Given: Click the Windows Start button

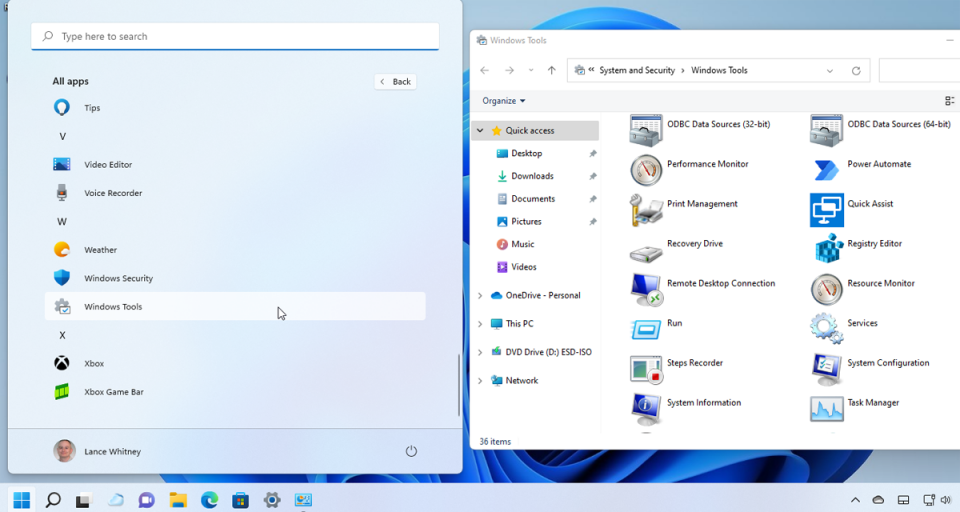Looking at the screenshot, I should tap(21, 500).
